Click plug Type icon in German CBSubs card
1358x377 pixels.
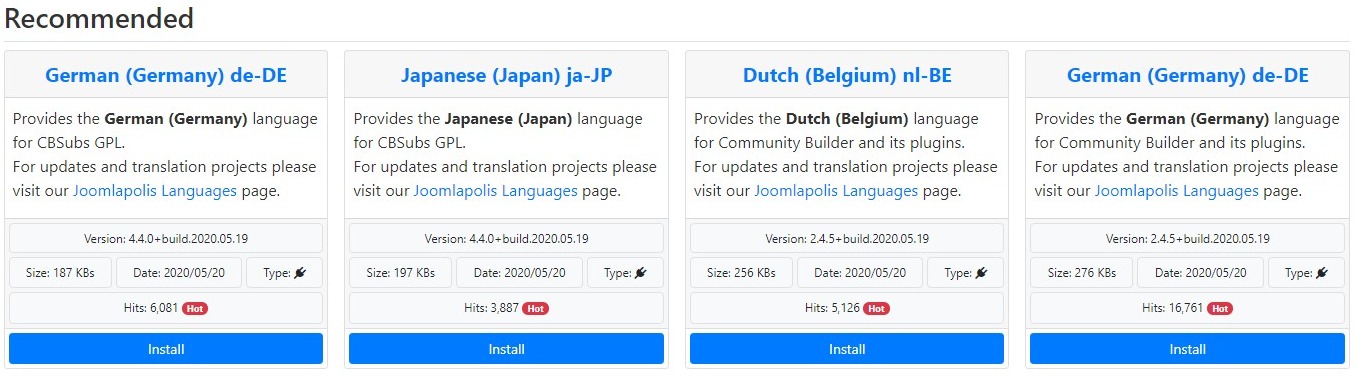coord(301,273)
